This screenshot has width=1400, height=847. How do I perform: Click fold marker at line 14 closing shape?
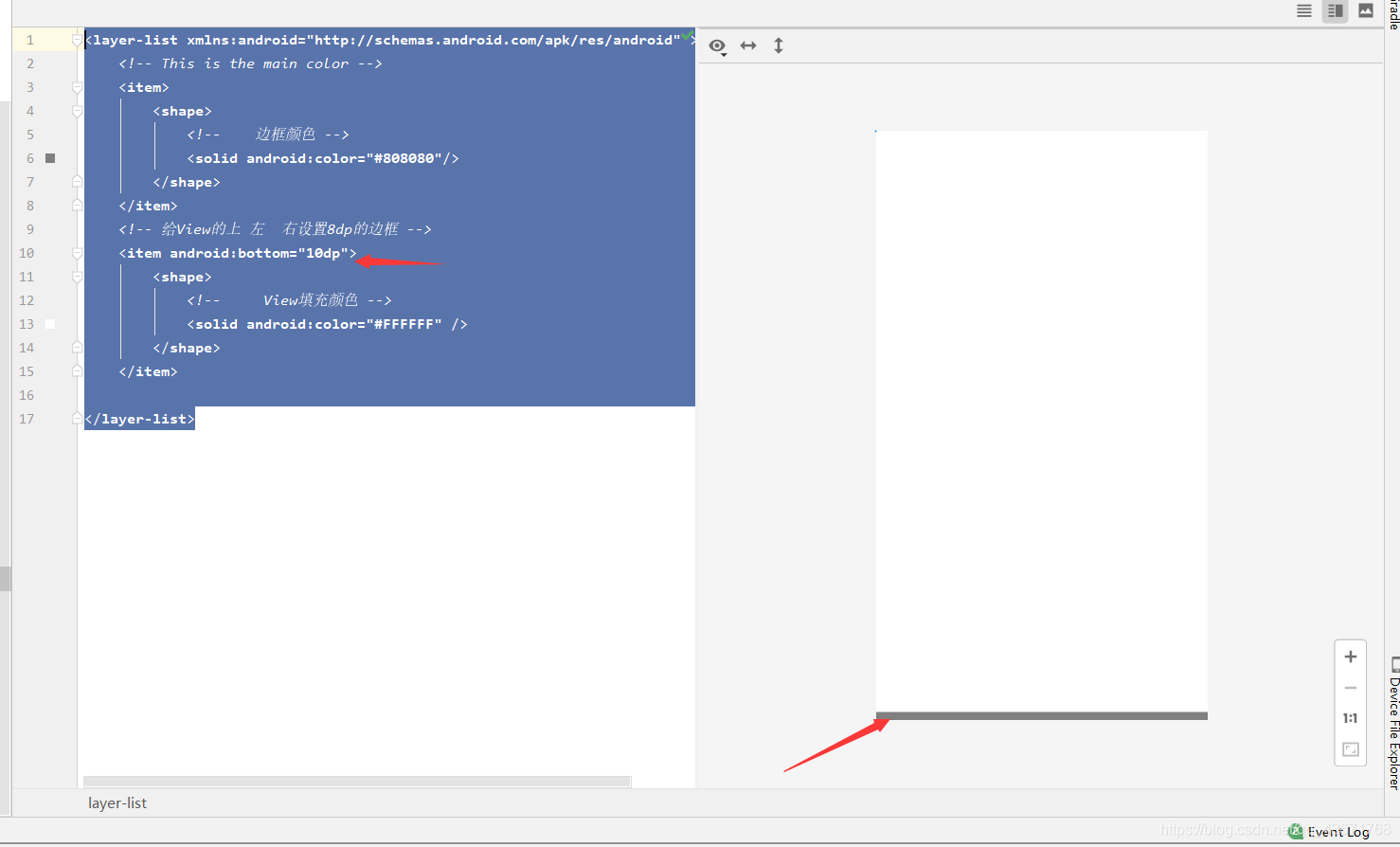click(x=78, y=348)
